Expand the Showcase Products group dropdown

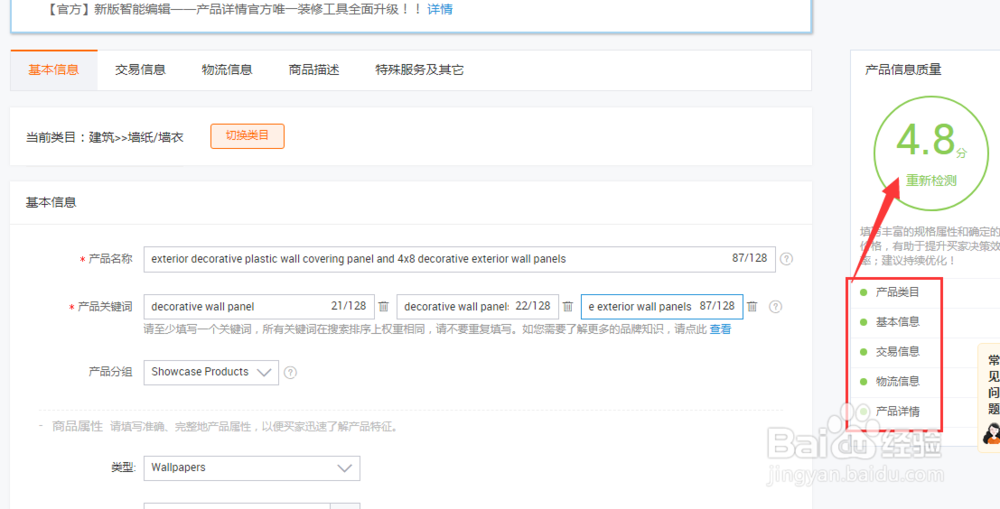point(211,373)
